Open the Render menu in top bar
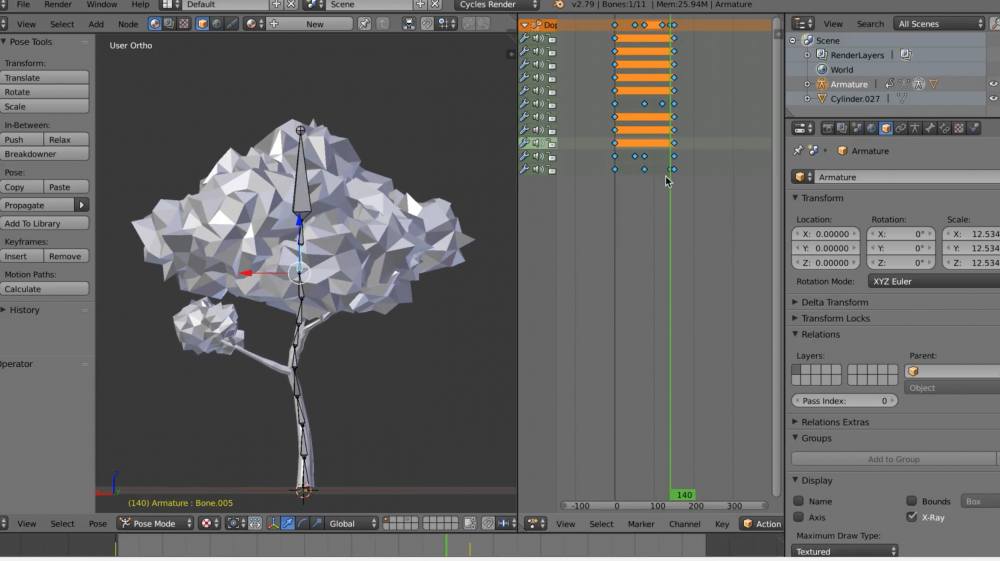Screen dimensions: 1000x561 pos(58,5)
